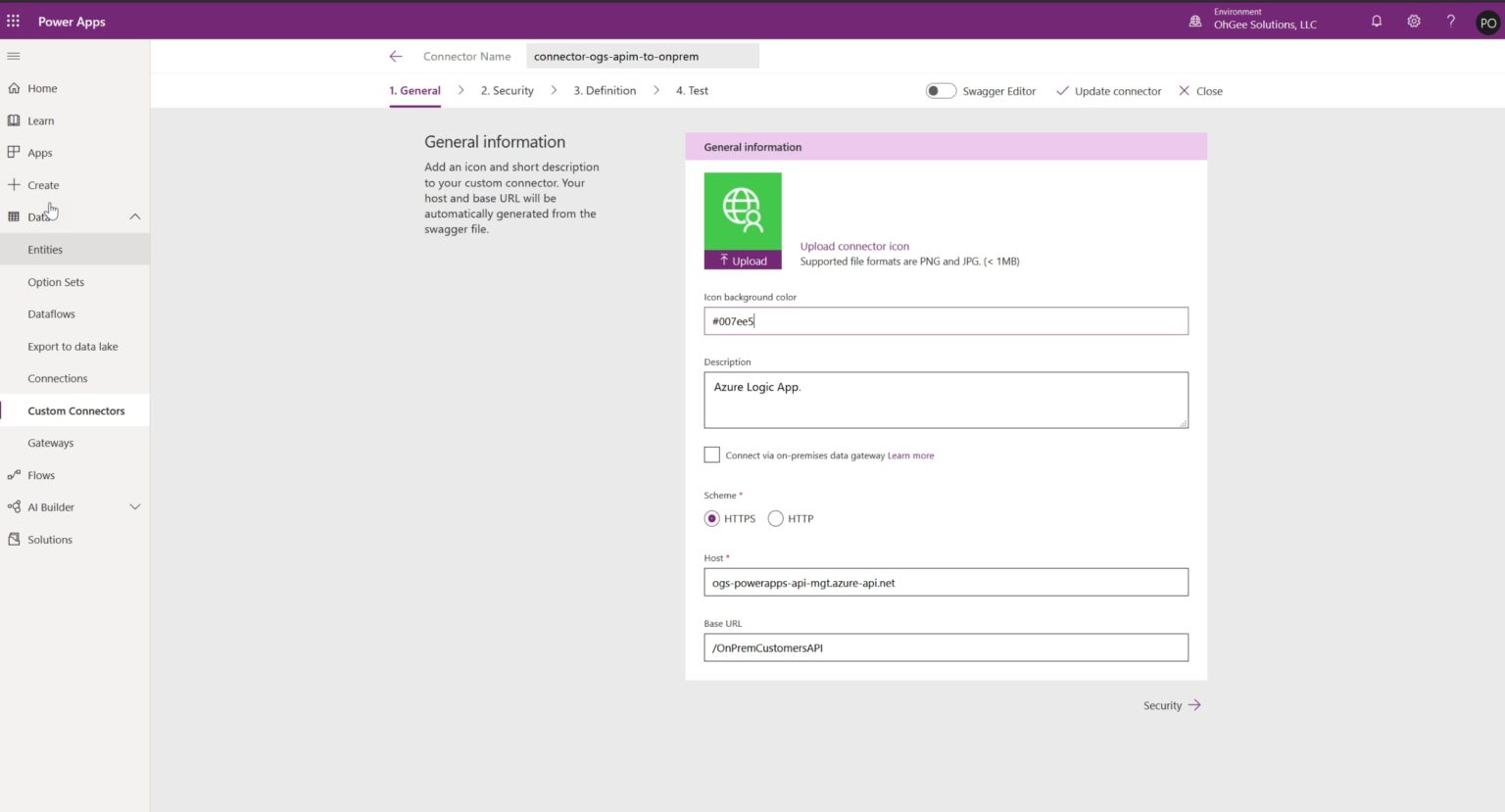Go back using the back arrow
This screenshot has width=1505, height=812.
click(396, 56)
